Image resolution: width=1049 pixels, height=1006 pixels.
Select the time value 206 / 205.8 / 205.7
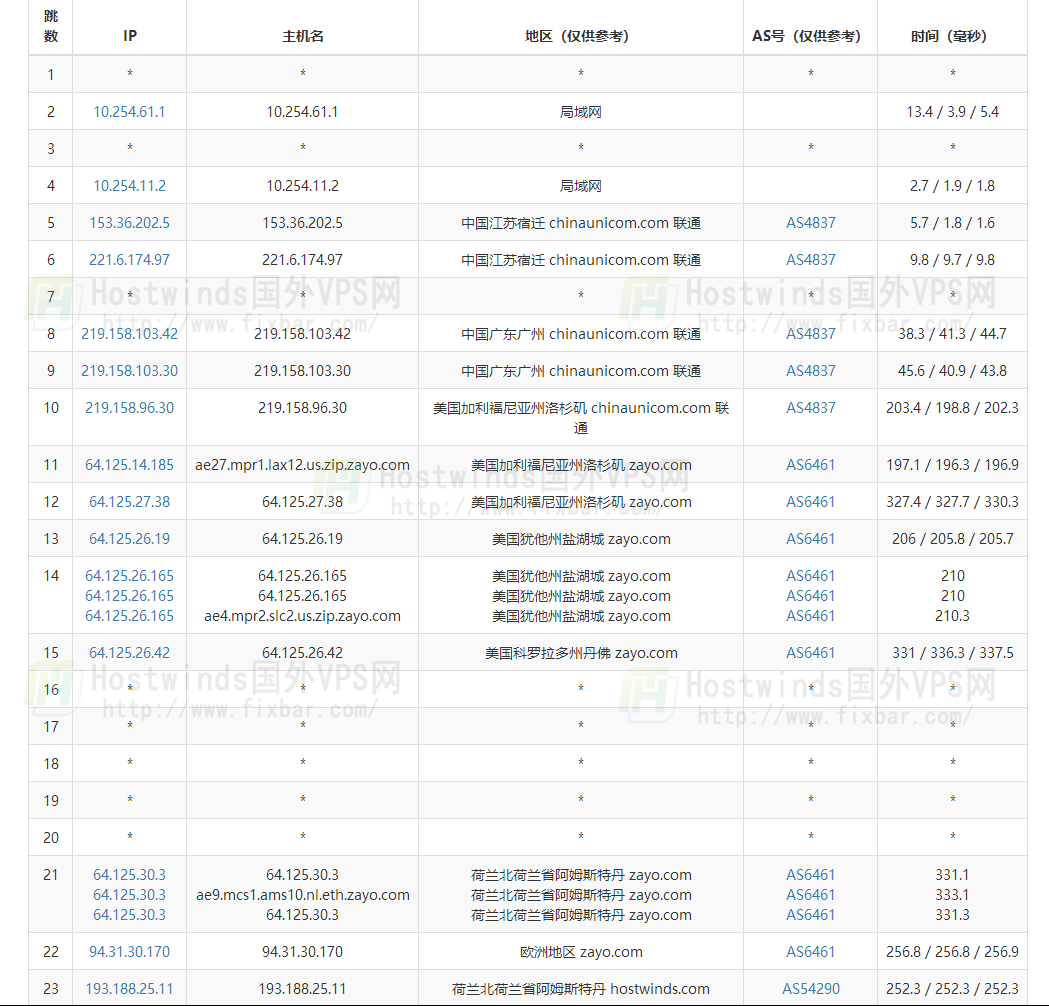tap(952, 538)
